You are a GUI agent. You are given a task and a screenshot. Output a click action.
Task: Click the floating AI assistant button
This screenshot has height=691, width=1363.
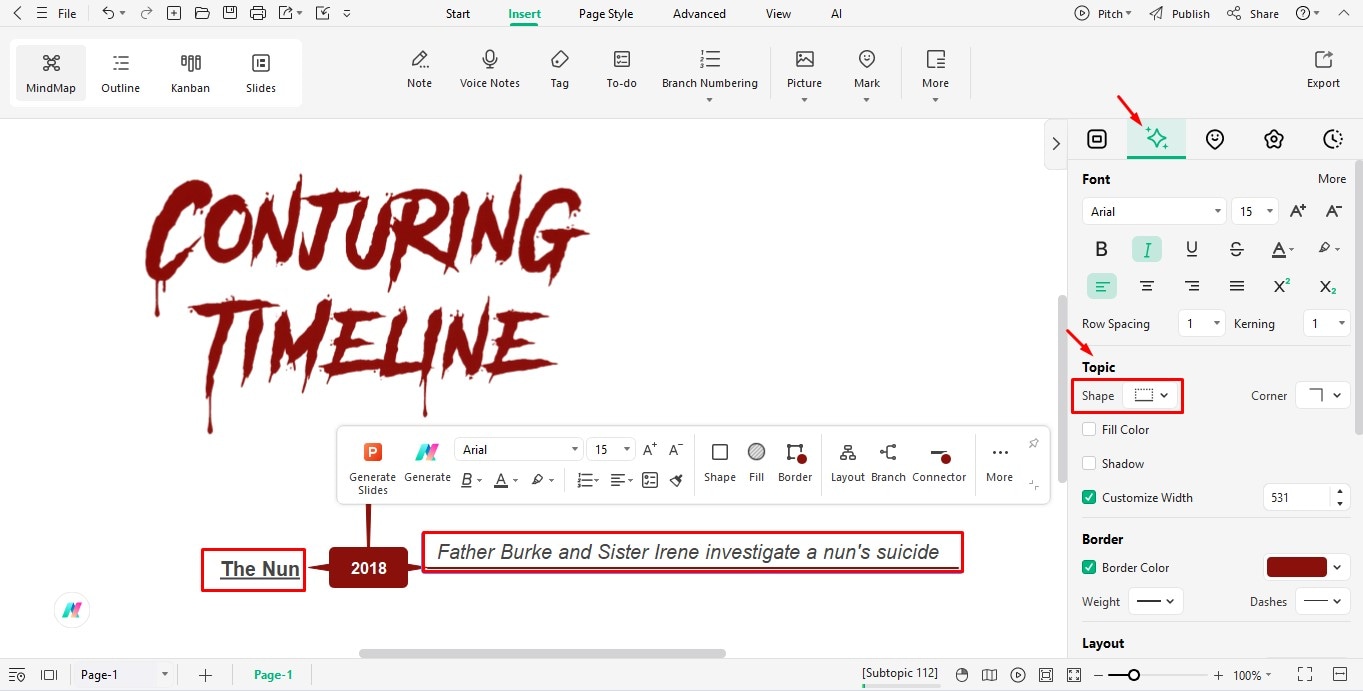pyautogui.click(x=72, y=610)
